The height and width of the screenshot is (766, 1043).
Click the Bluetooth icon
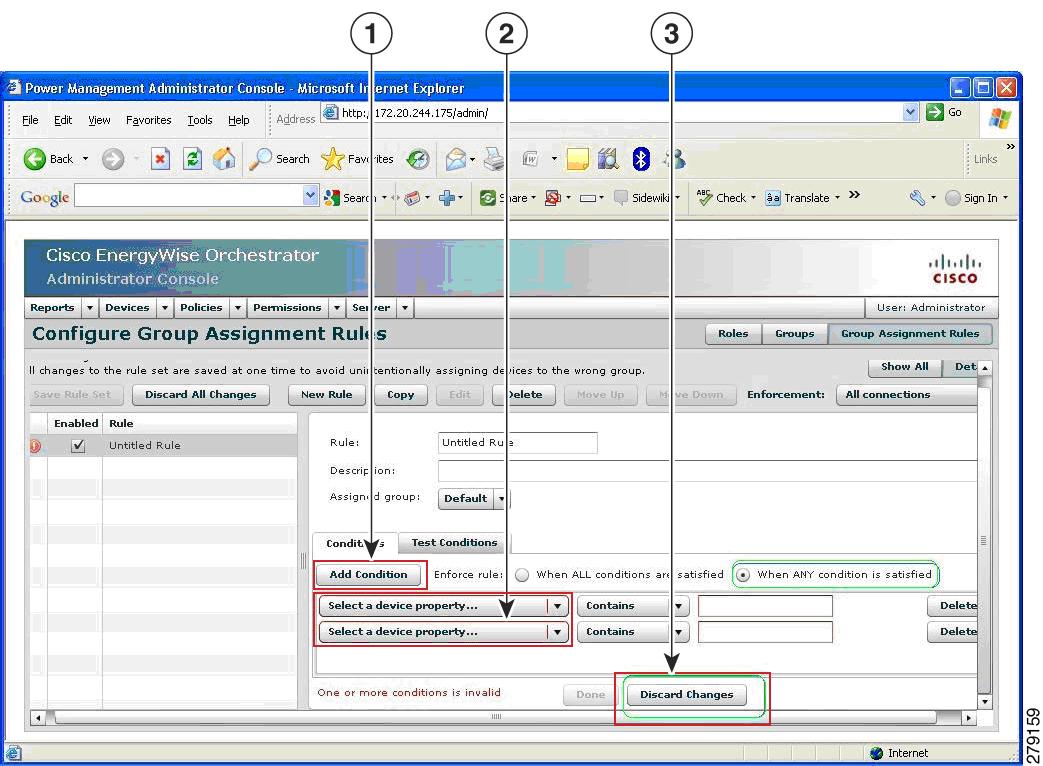pos(641,159)
